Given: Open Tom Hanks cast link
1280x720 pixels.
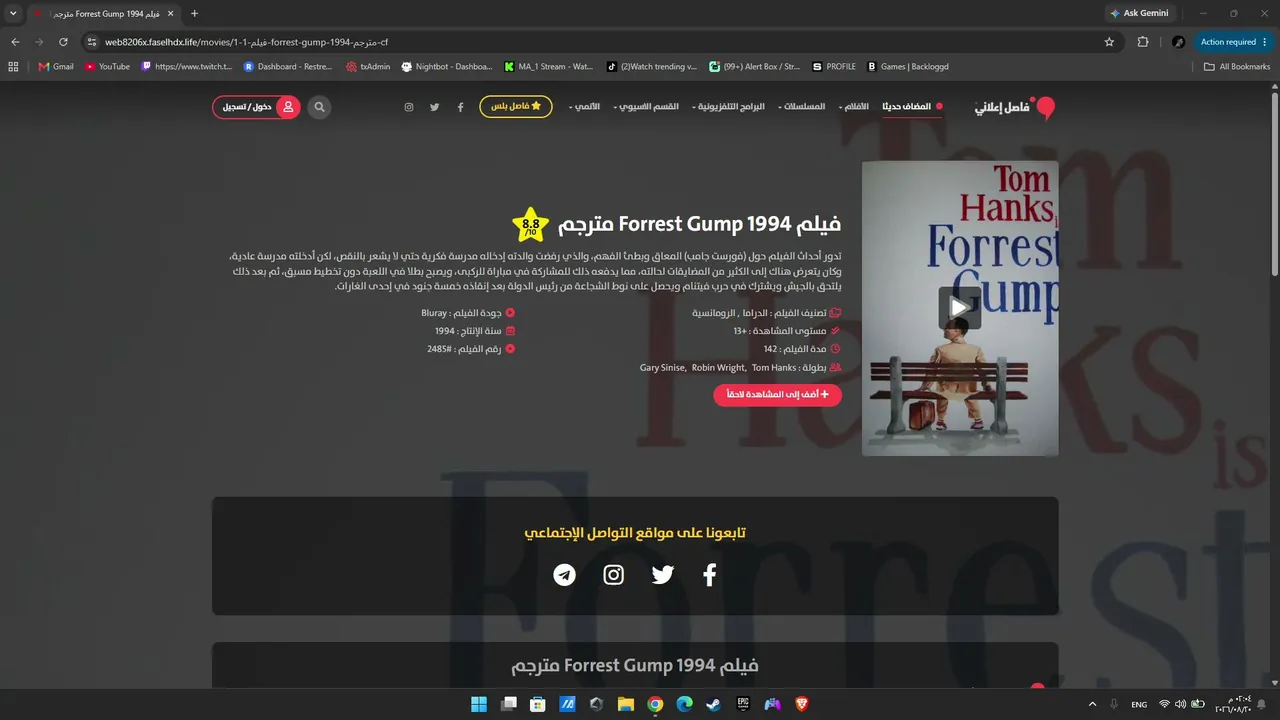Looking at the screenshot, I should 774,368.
